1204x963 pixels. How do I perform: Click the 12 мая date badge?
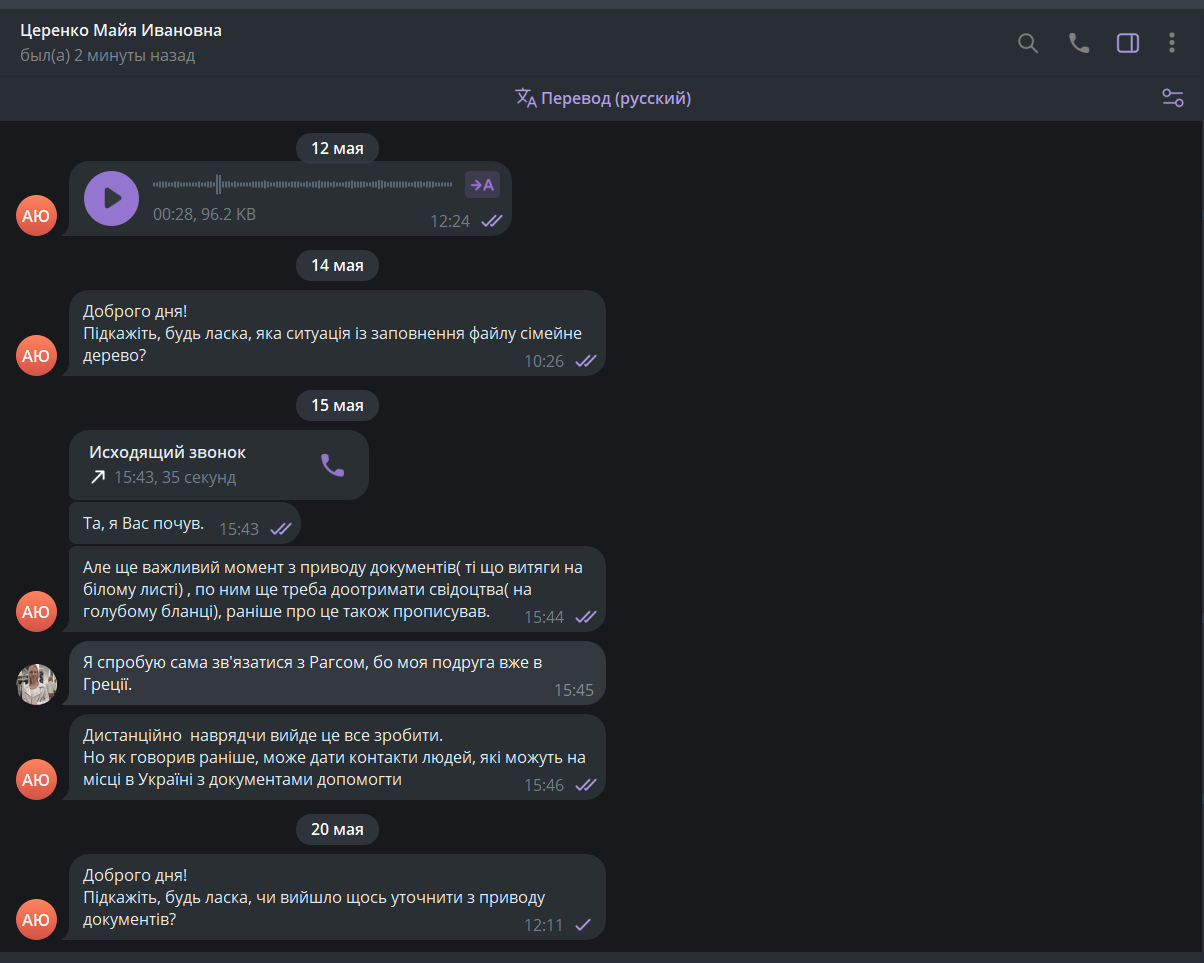click(337, 149)
